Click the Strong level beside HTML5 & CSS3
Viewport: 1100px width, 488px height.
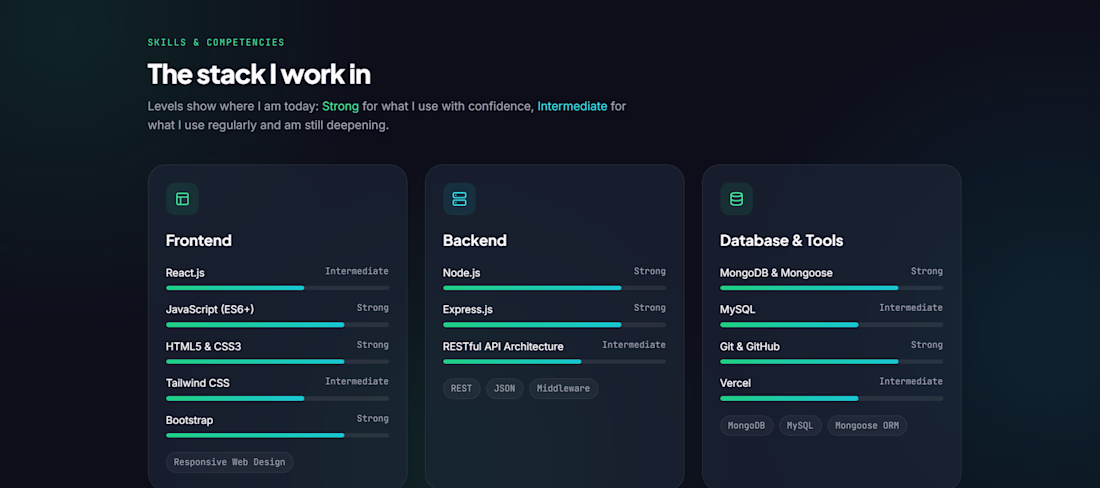[x=373, y=344]
